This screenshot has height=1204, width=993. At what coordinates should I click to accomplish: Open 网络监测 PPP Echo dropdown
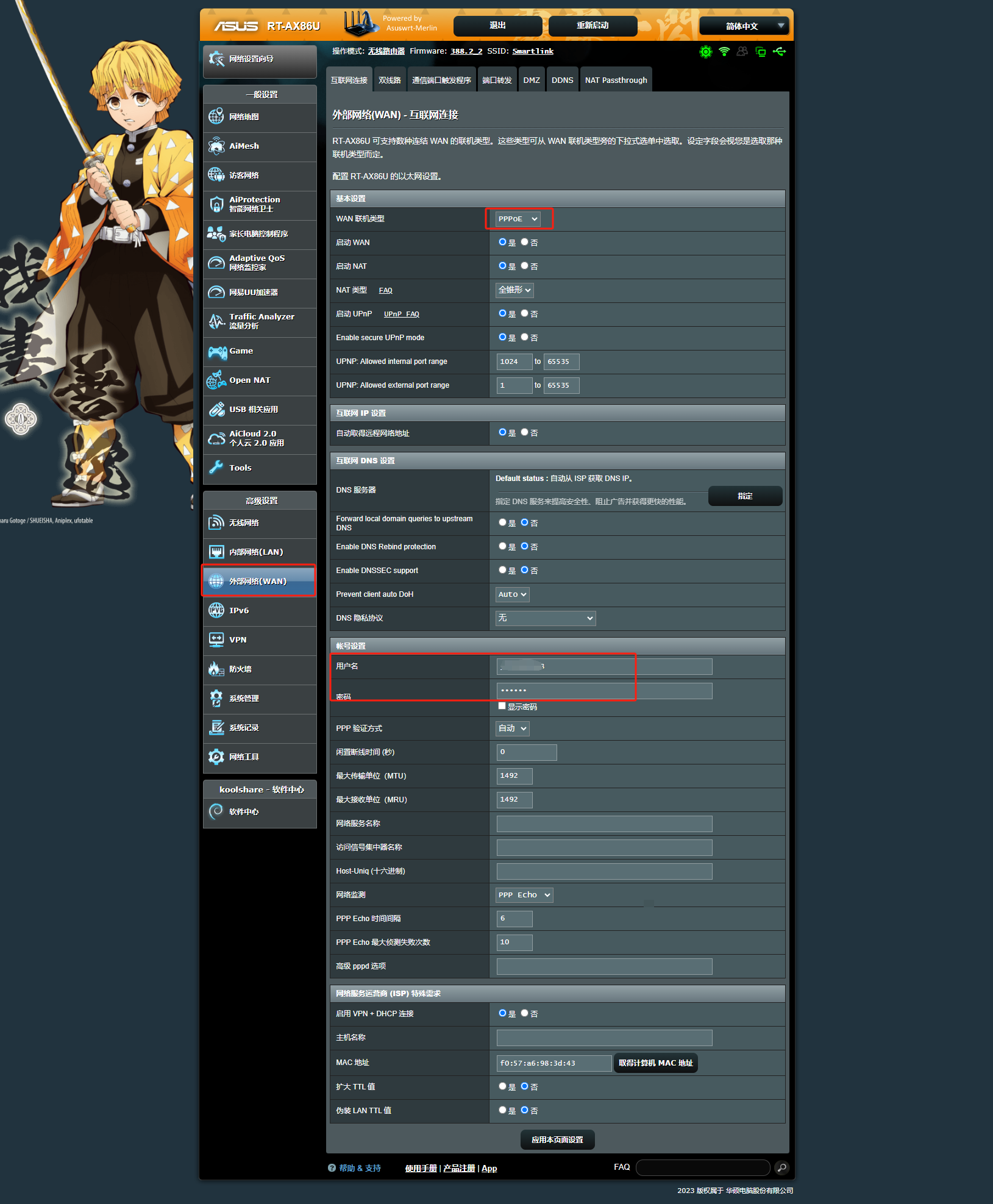tap(525, 895)
